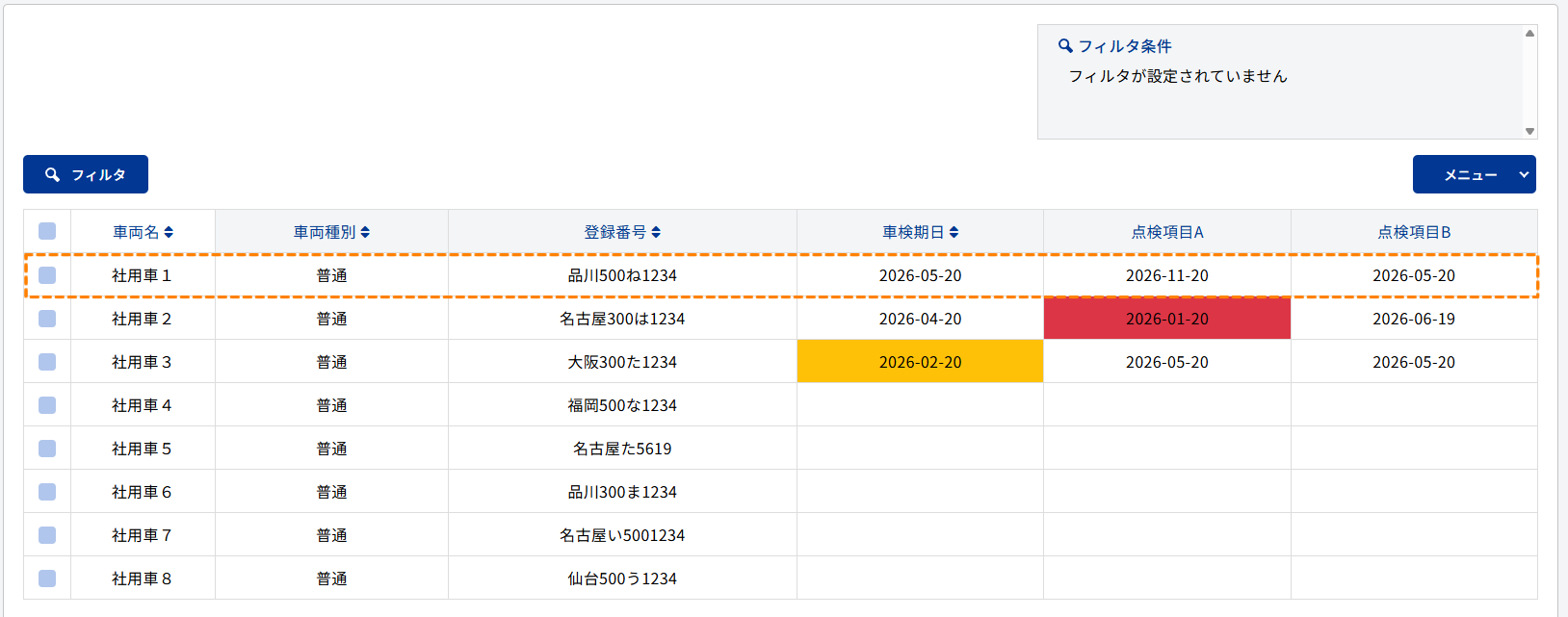Click the red 2026-01-20 highlighted cell
Image resolution: width=1568 pixels, height=617 pixels.
1166,319
